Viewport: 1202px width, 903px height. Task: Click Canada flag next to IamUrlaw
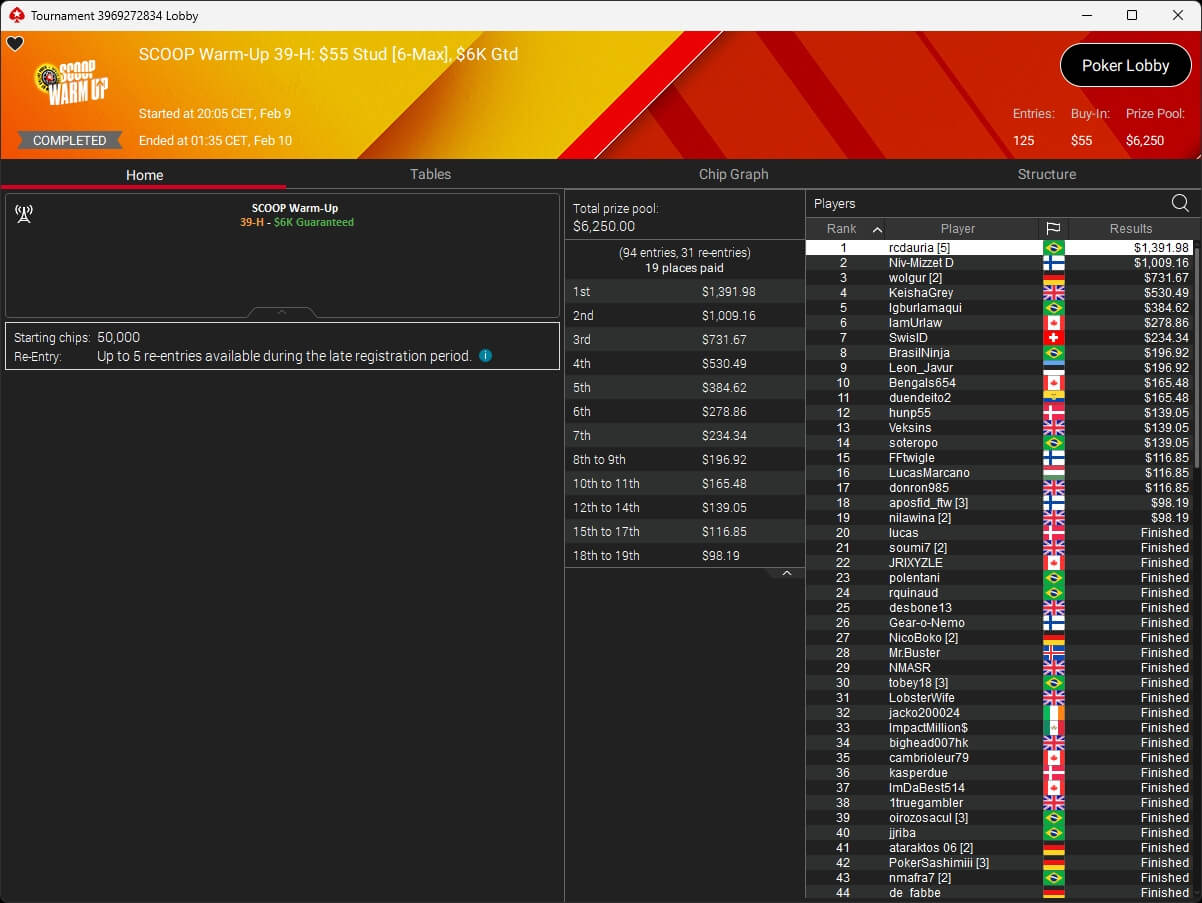[1053, 323]
